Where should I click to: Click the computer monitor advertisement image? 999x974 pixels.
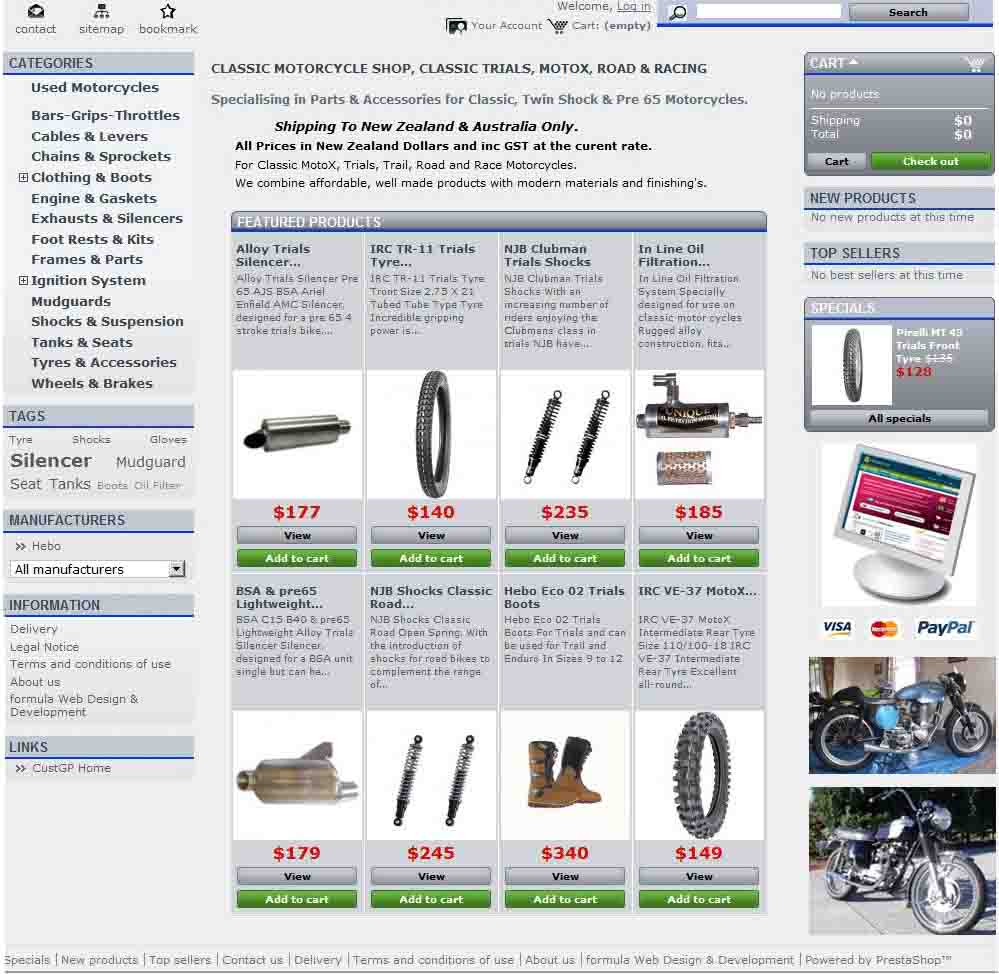click(899, 524)
